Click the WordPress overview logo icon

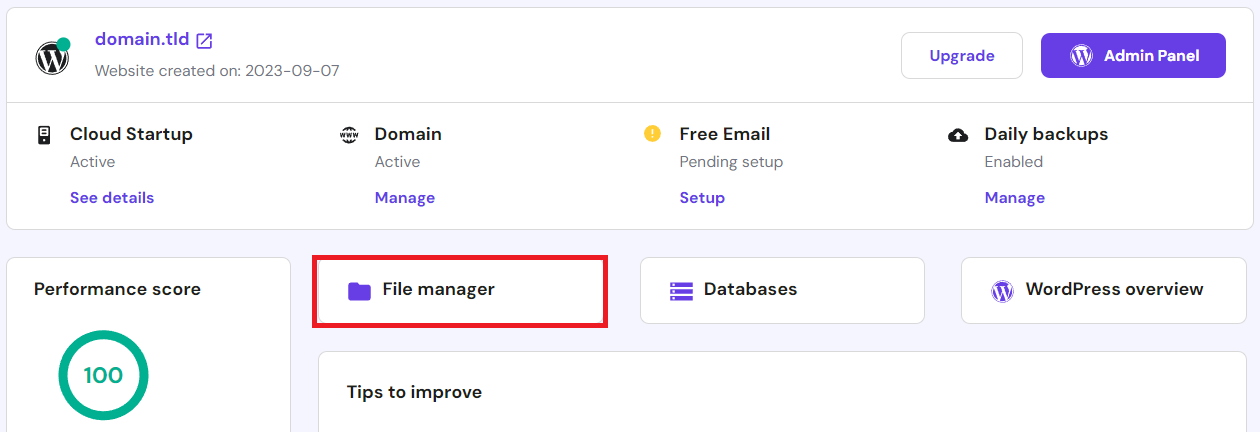(1002, 291)
